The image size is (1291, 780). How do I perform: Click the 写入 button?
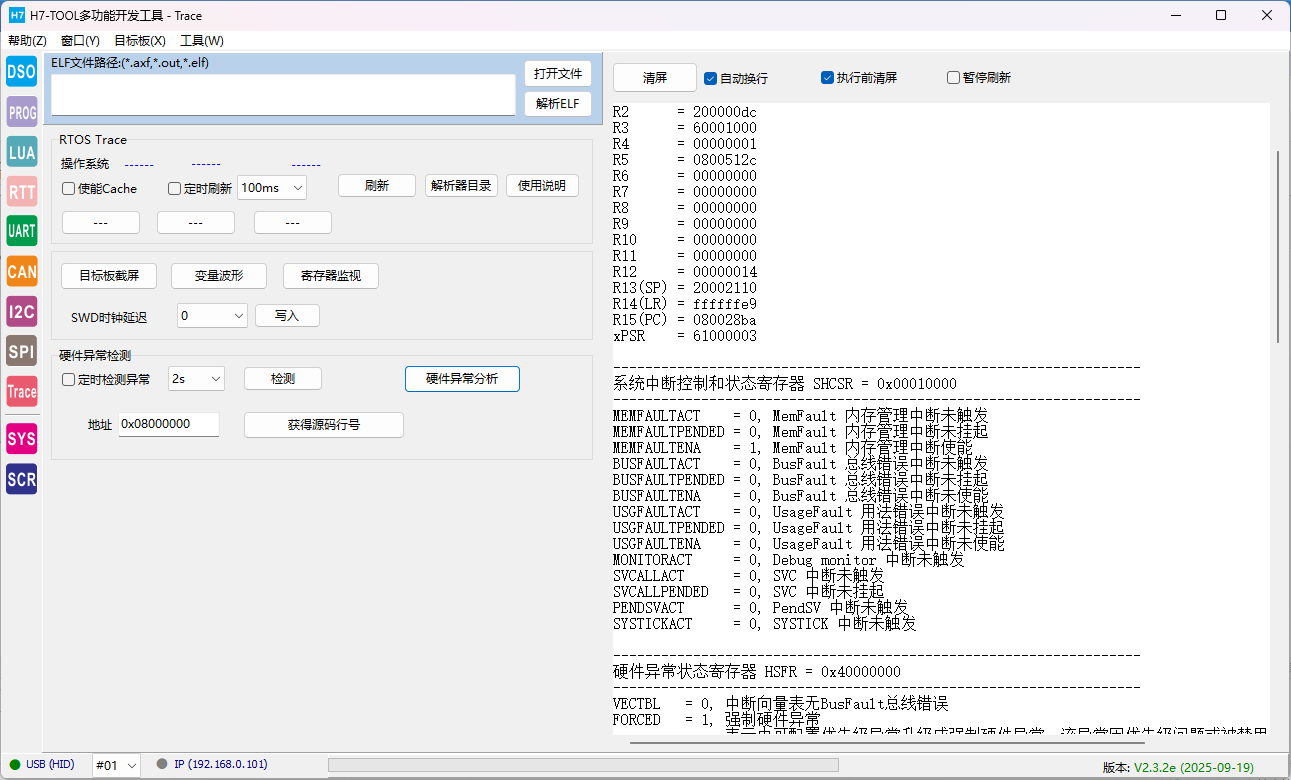287,315
